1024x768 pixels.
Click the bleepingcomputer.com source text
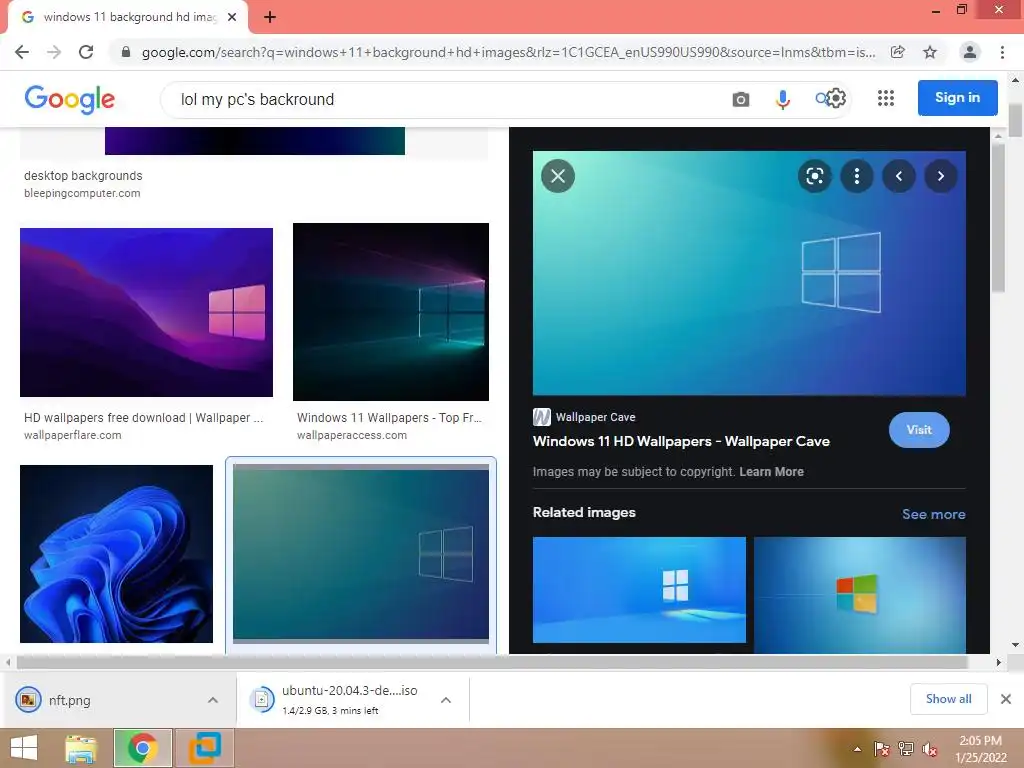pos(82,193)
